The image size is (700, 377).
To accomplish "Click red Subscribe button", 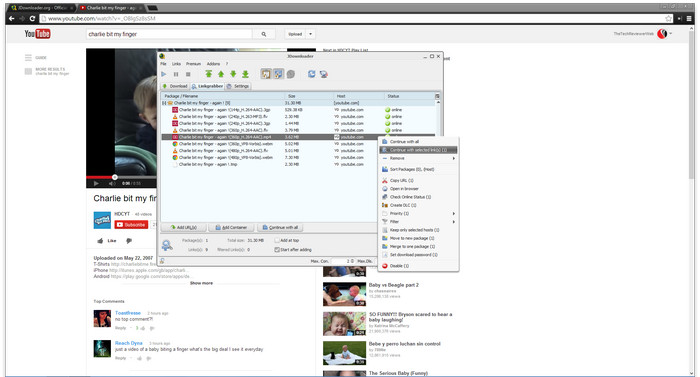I will coord(131,225).
